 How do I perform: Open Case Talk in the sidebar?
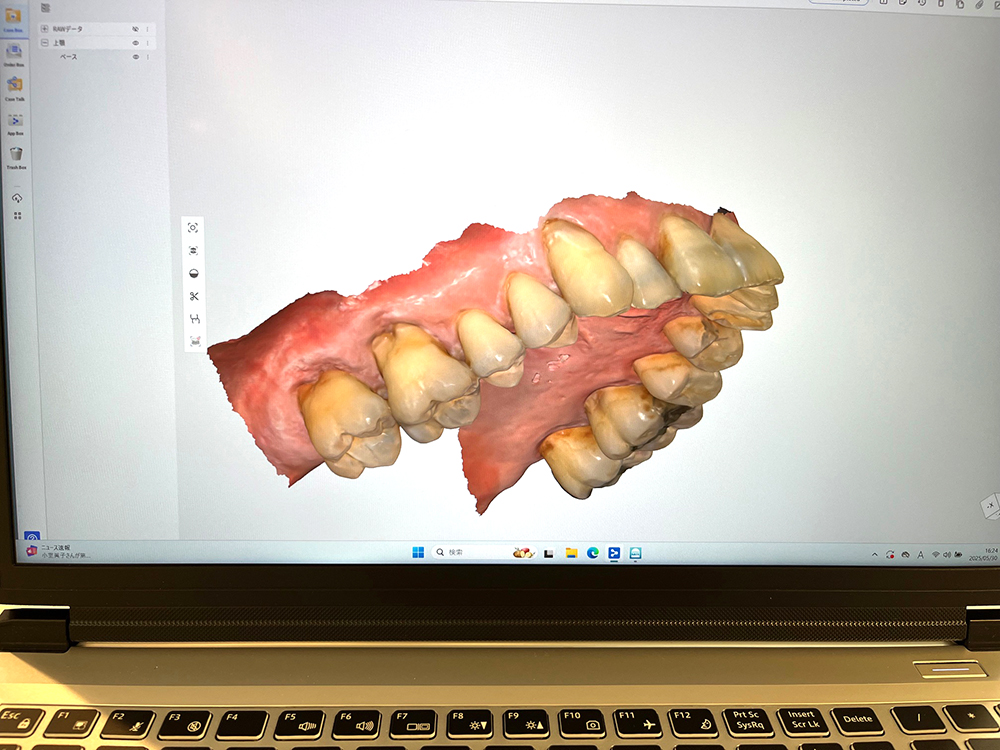point(15,86)
